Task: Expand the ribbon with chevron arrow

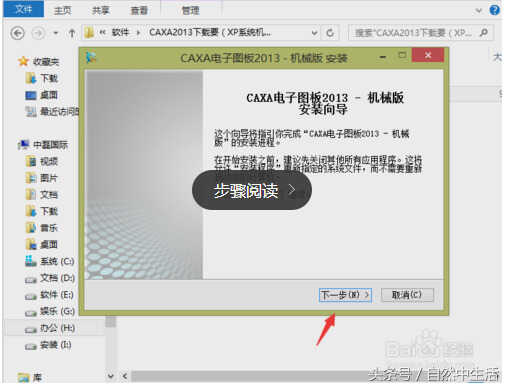Action: tap(478, 11)
